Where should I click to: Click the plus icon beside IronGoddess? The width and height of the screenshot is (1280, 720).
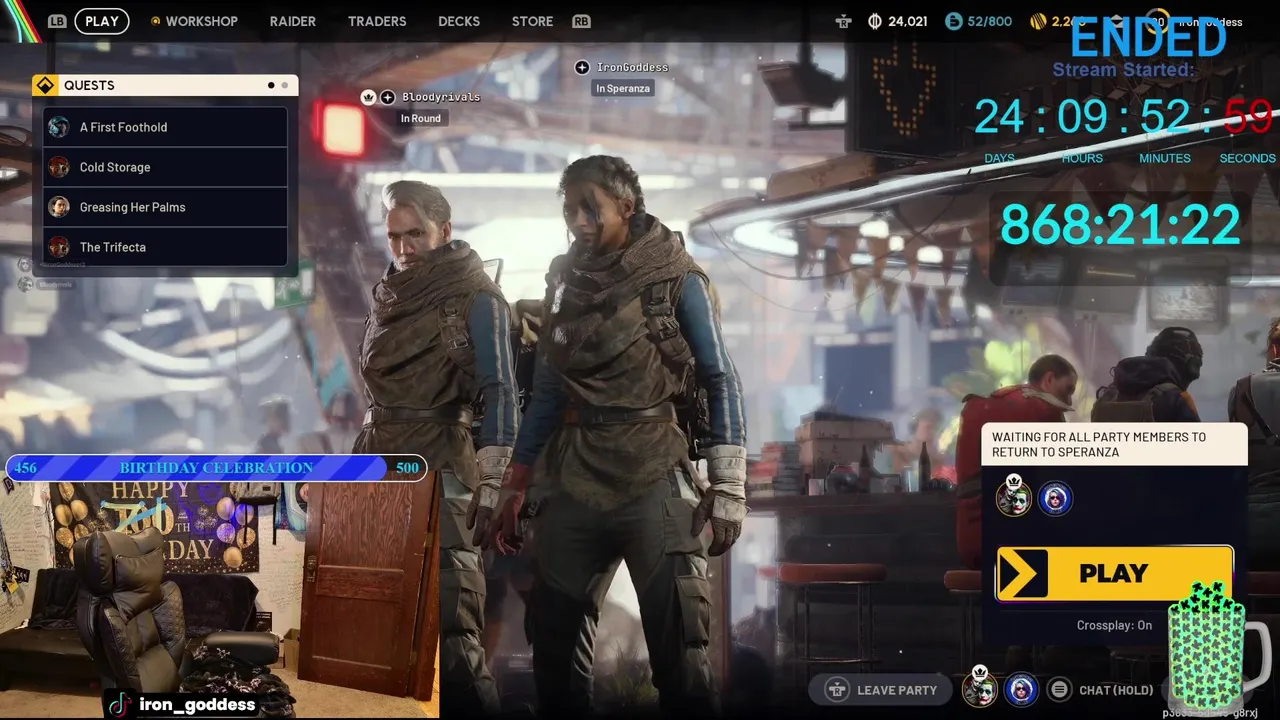(582, 67)
